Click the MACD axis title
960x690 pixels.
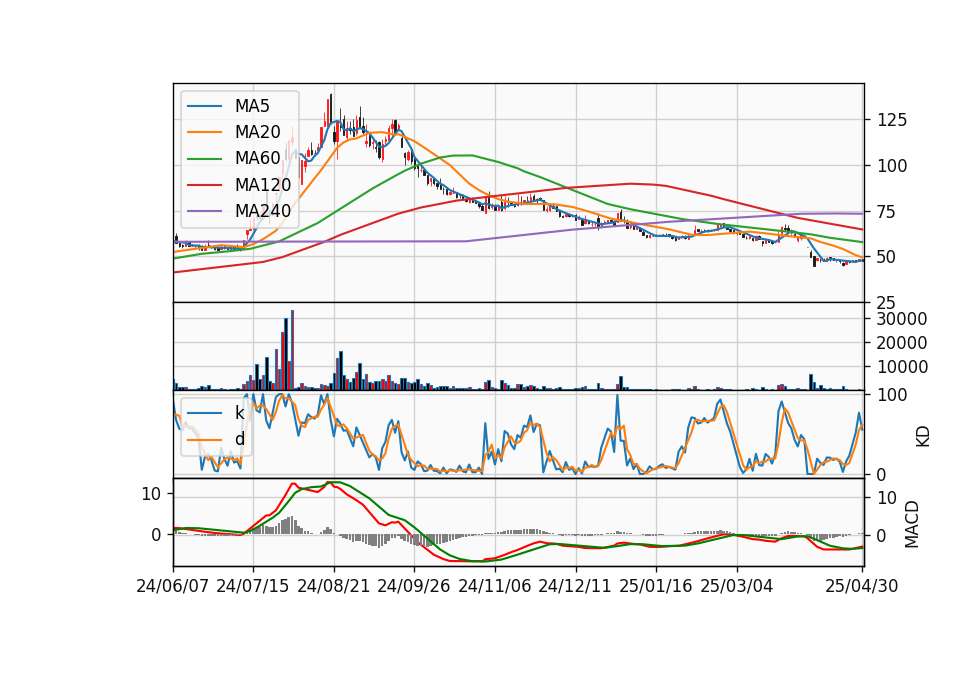click(x=912, y=524)
